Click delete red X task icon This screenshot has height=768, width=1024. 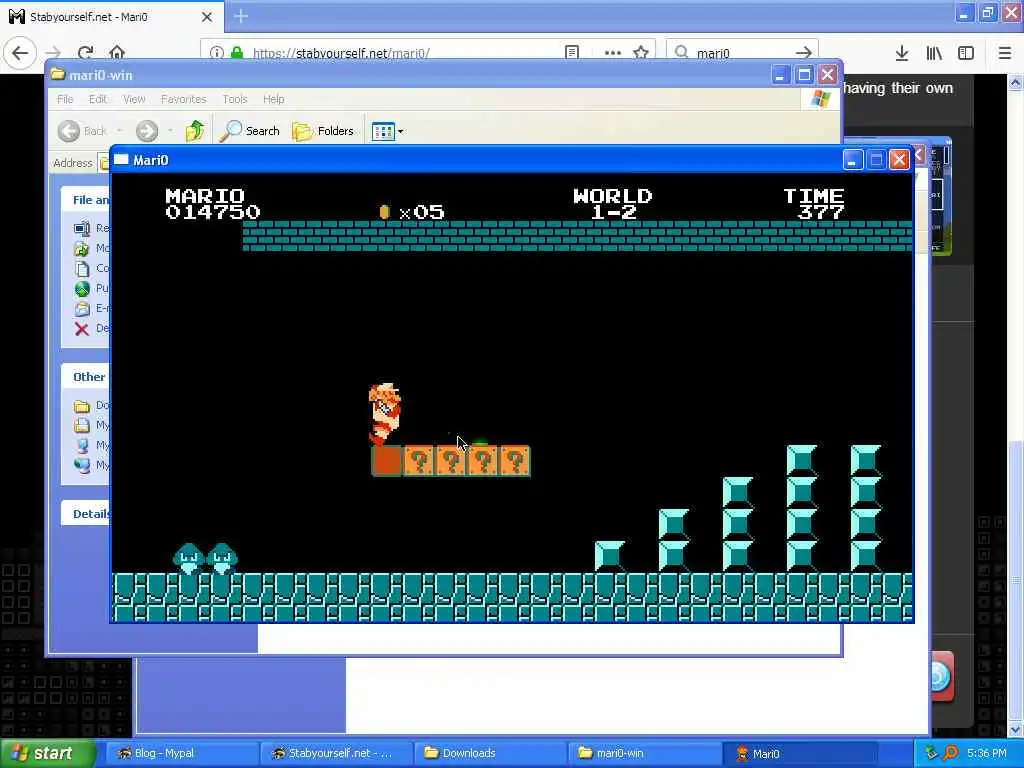[82, 328]
